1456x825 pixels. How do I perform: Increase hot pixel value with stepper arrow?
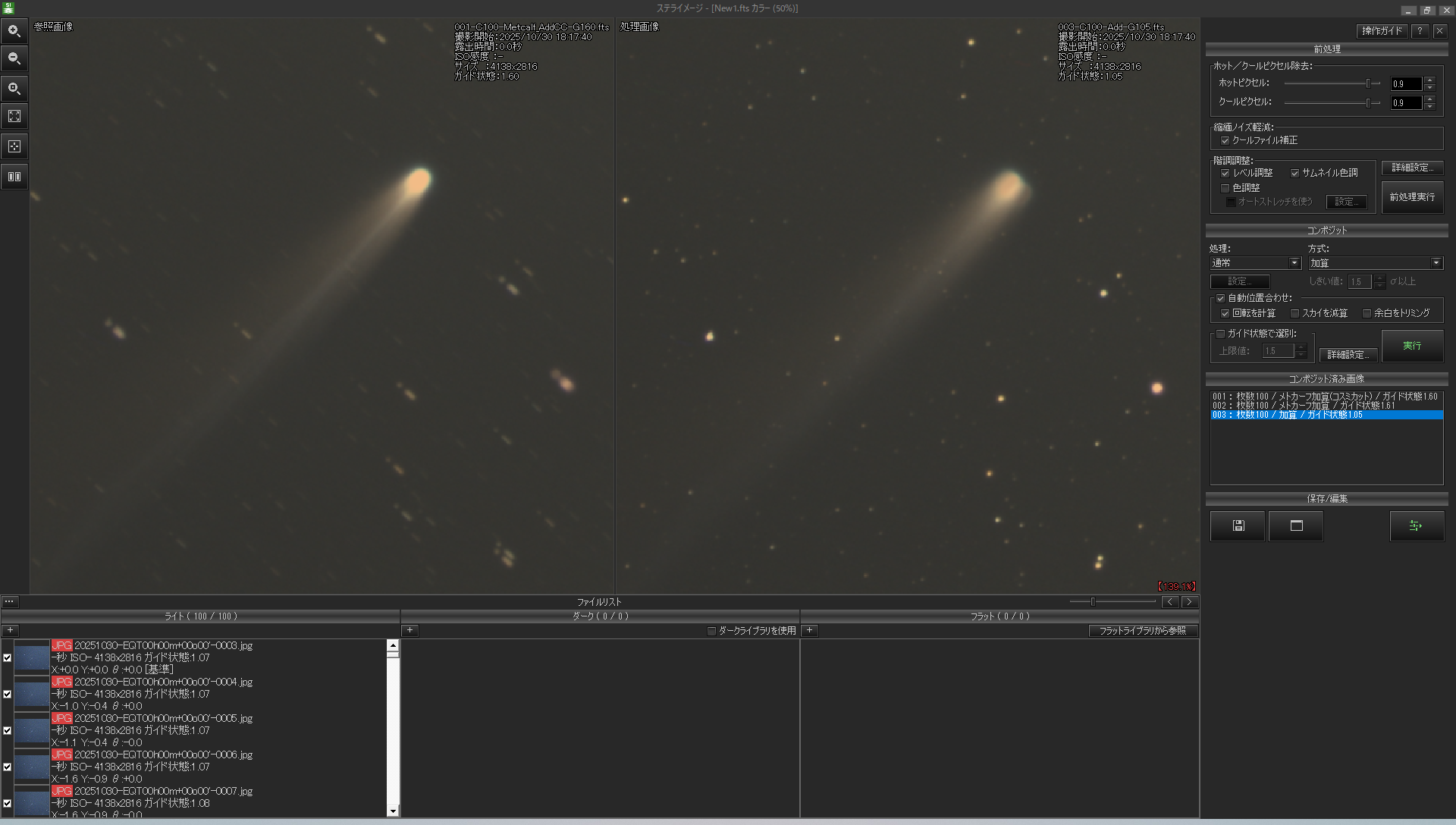click(1429, 80)
